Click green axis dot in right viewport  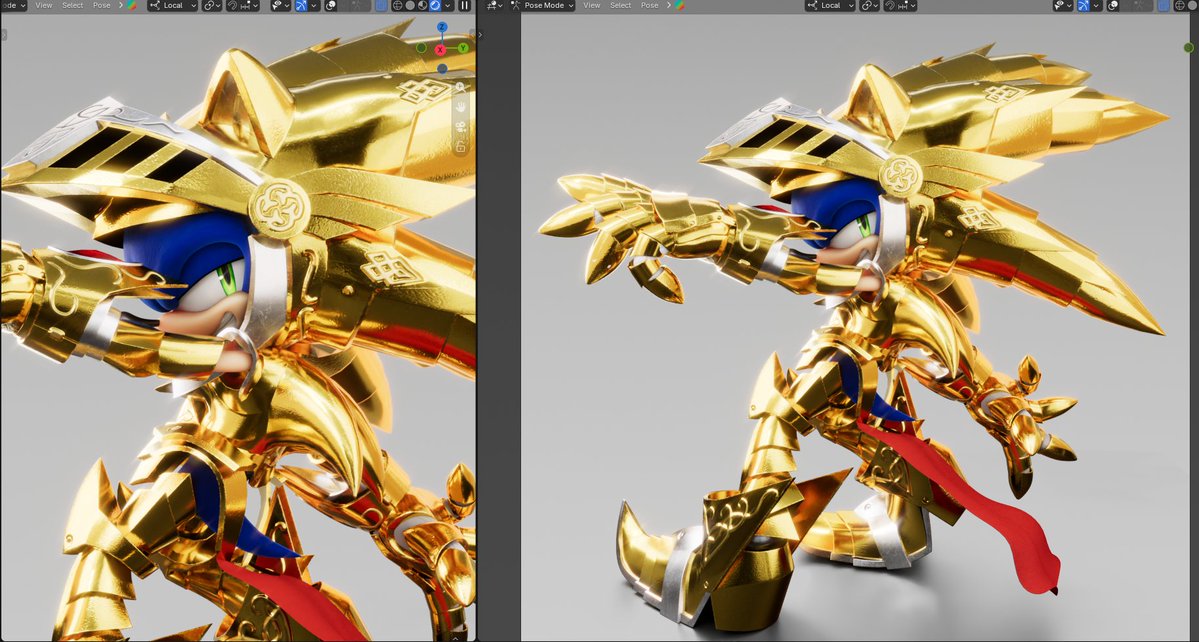1188,47
